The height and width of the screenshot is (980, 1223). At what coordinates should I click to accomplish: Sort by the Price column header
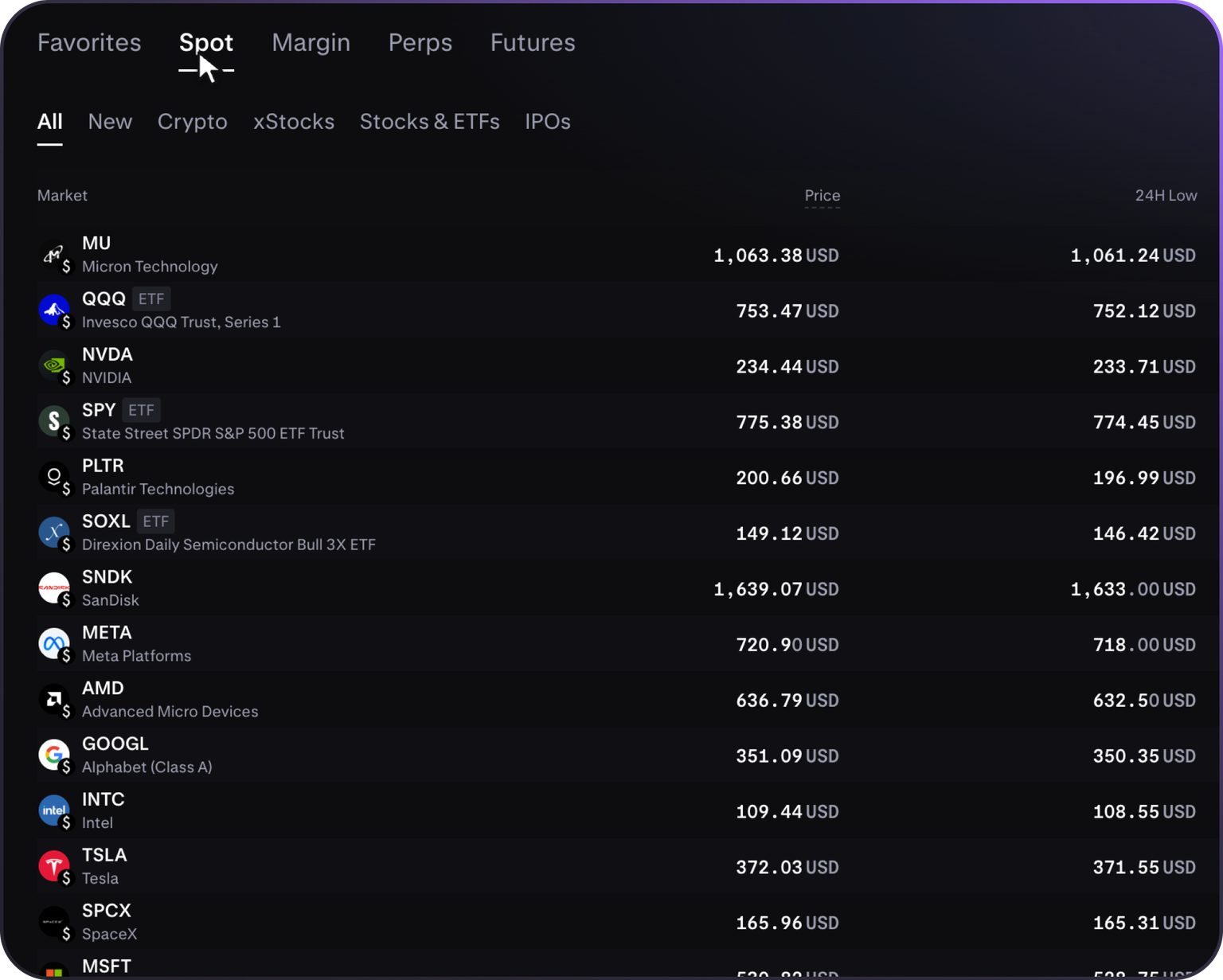pyautogui.click(x=822, y=195)
